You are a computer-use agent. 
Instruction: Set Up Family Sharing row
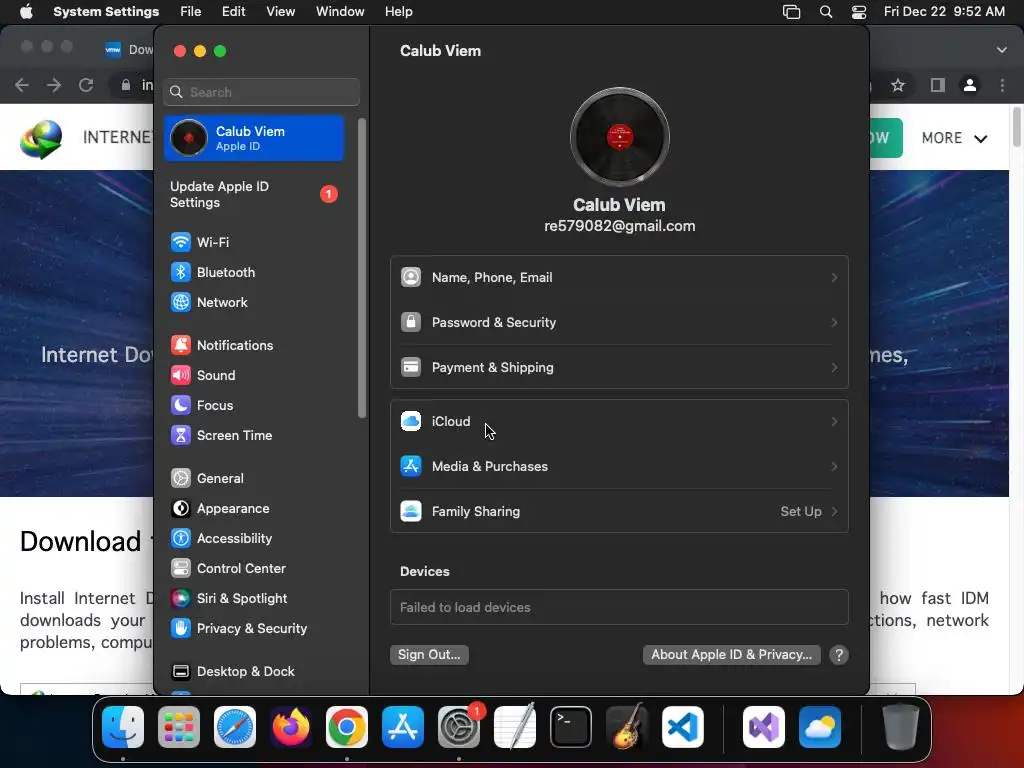click(x=619, y=512)
